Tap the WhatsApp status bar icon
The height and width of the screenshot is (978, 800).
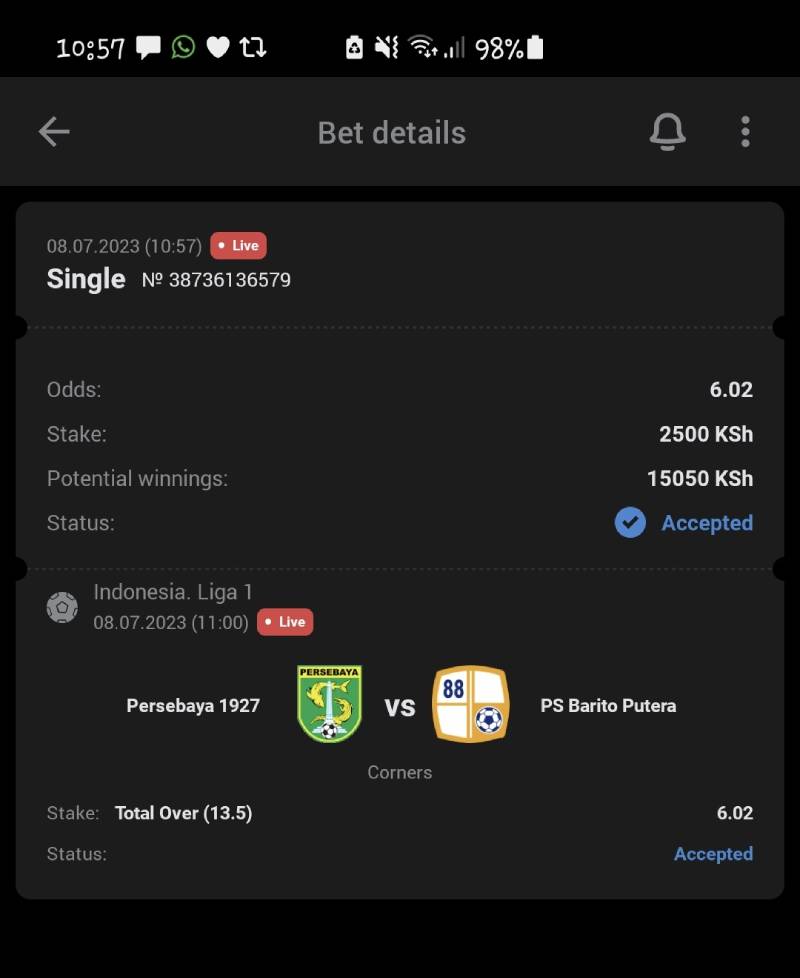click(183, 47)
